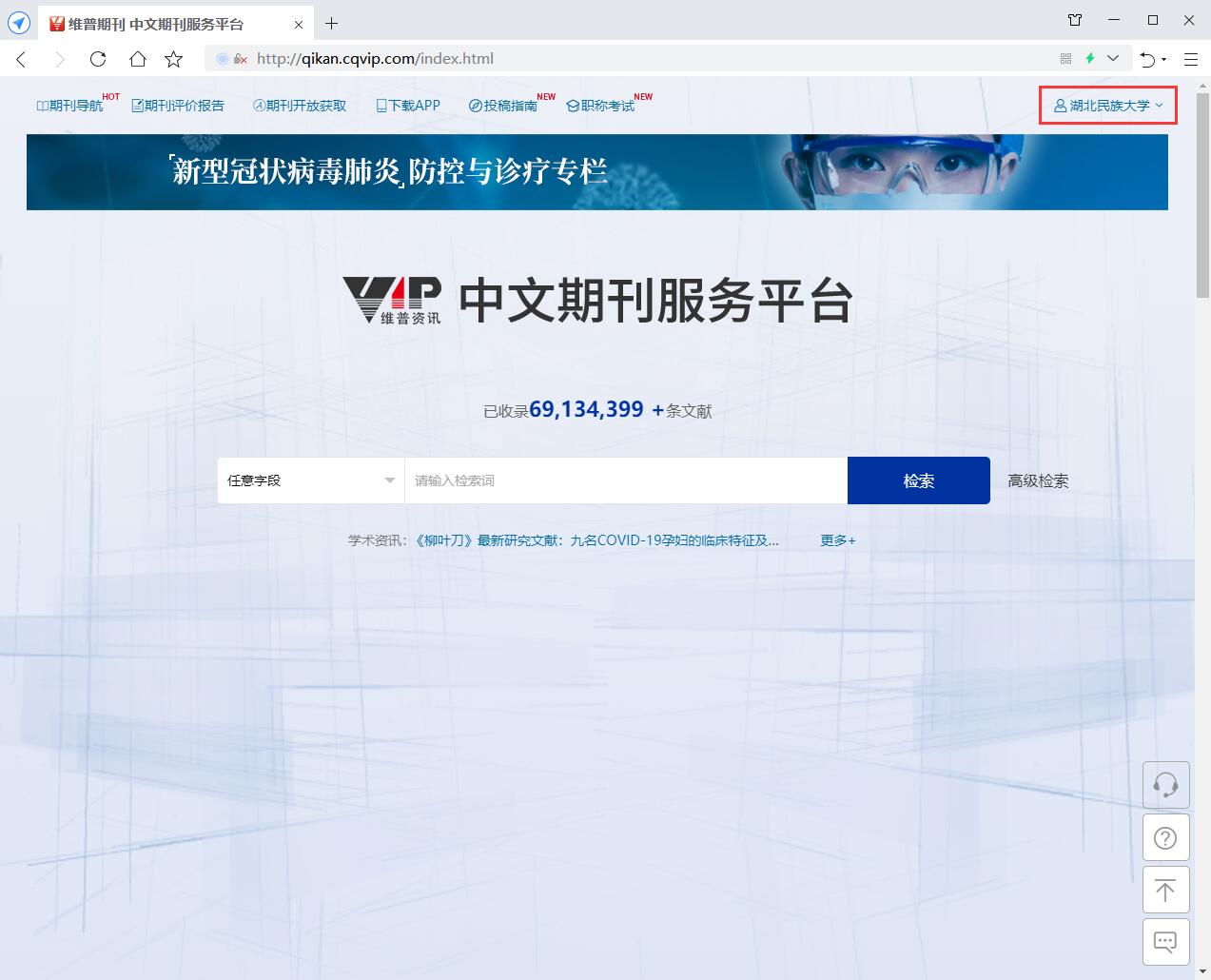Expand the 湖北民族大学 account menu
1211x980 pixels.
[1108, 106]
